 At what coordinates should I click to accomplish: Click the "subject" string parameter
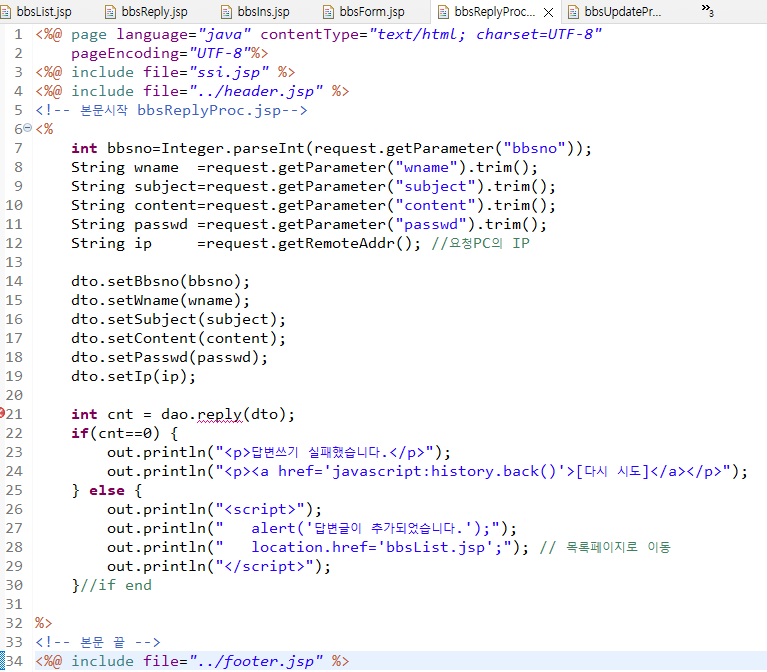pyautogui.click(x=435, y=187)
